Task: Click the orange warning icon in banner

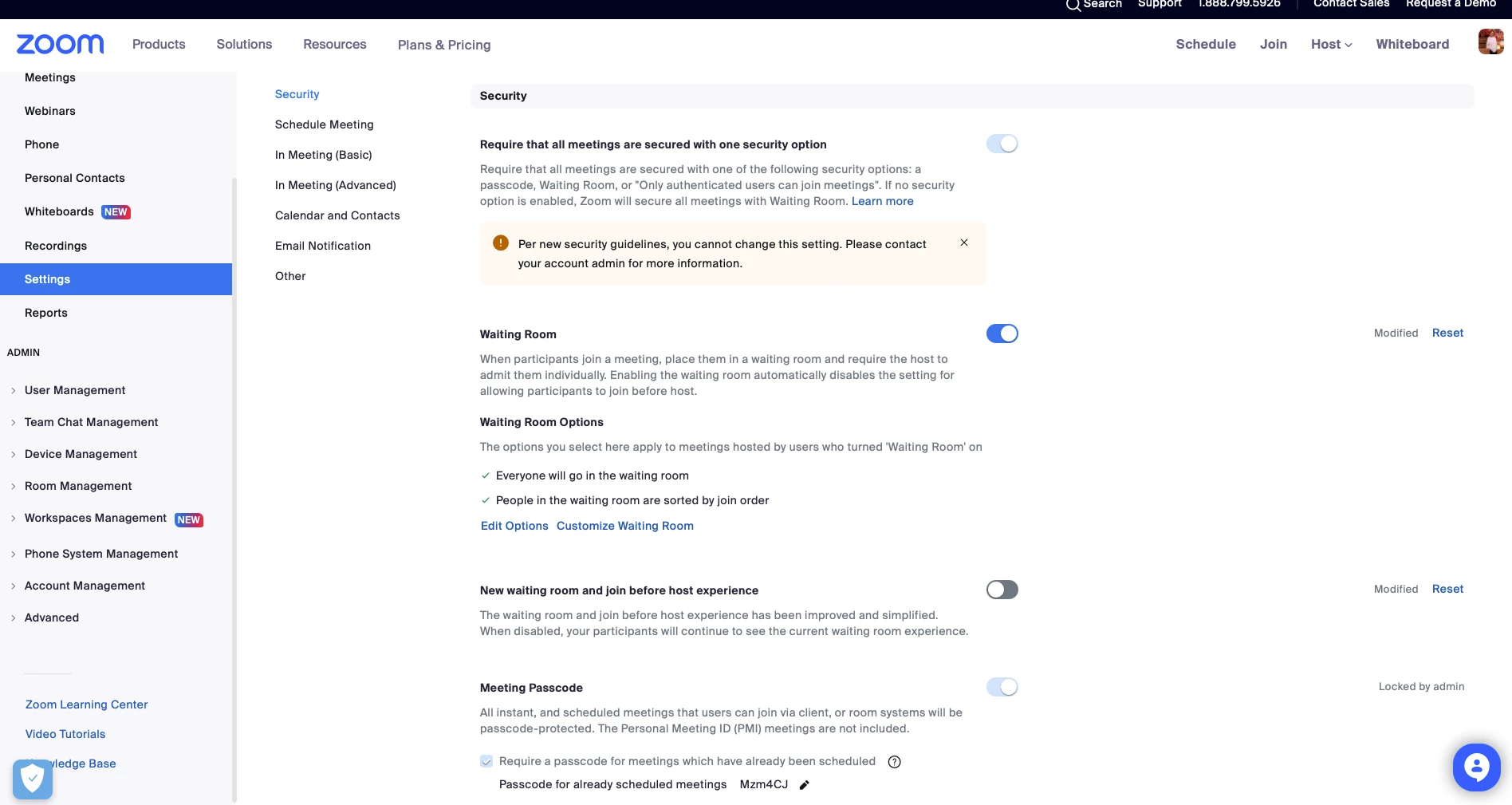Action: 501,243
